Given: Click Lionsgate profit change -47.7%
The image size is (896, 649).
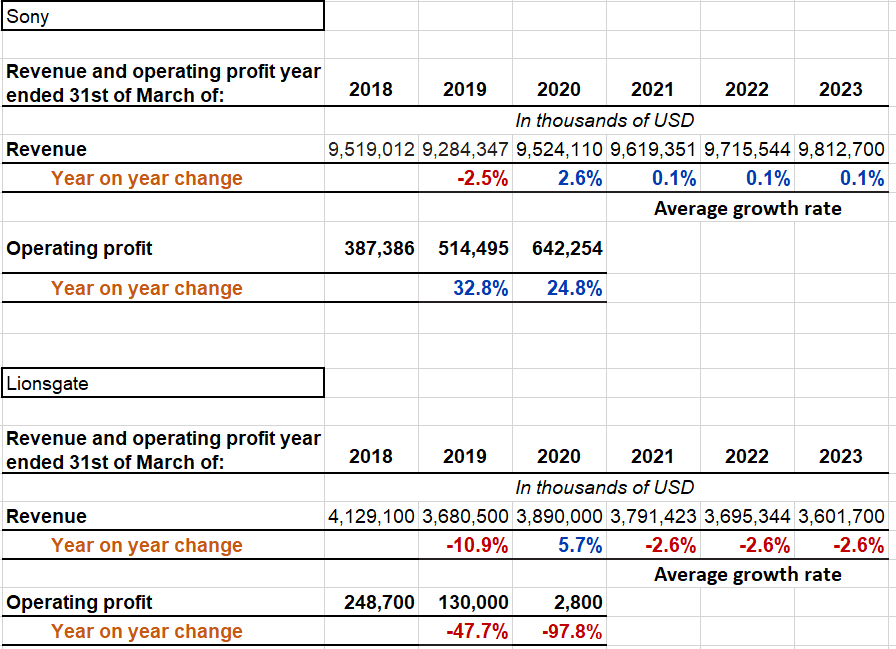Looking at the screenshot, I should click(x=477, y=631).
